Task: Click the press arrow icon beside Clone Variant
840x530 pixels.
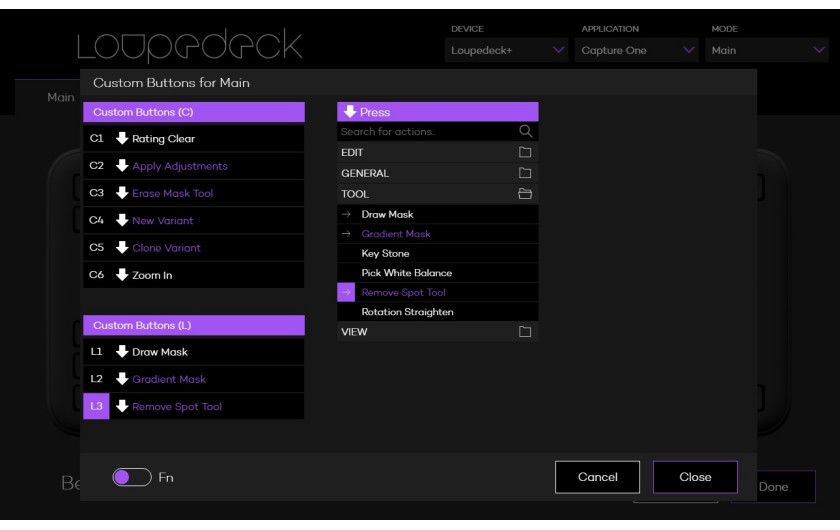Action: [x=122, y=248]
